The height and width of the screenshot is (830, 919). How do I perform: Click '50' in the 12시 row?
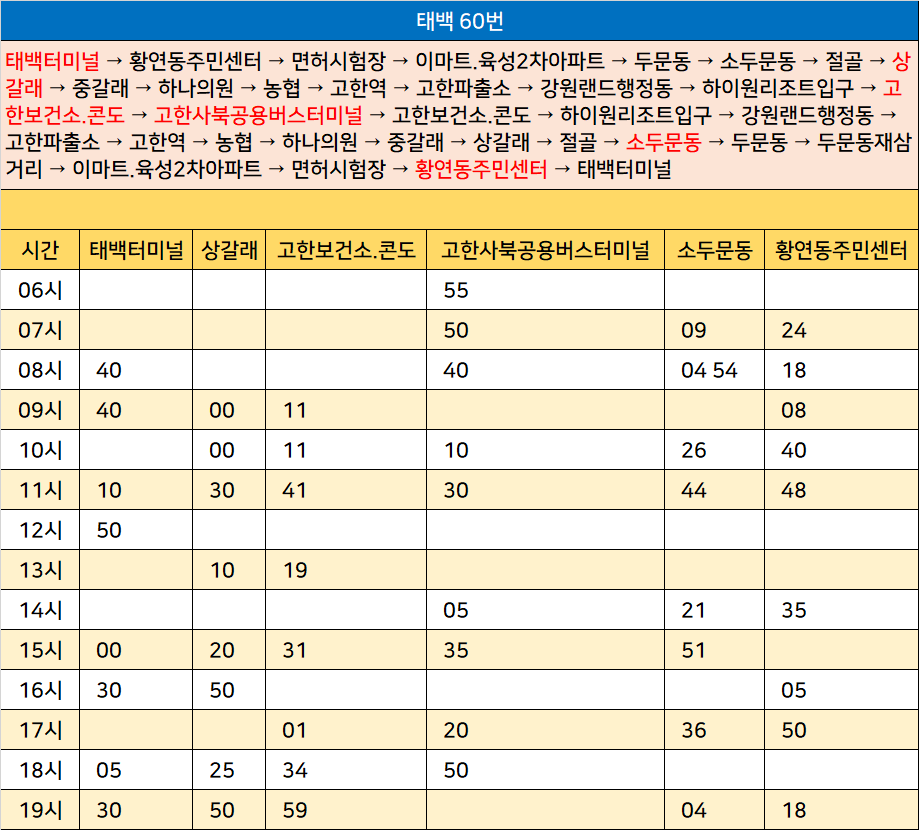[x=109, y=530]
